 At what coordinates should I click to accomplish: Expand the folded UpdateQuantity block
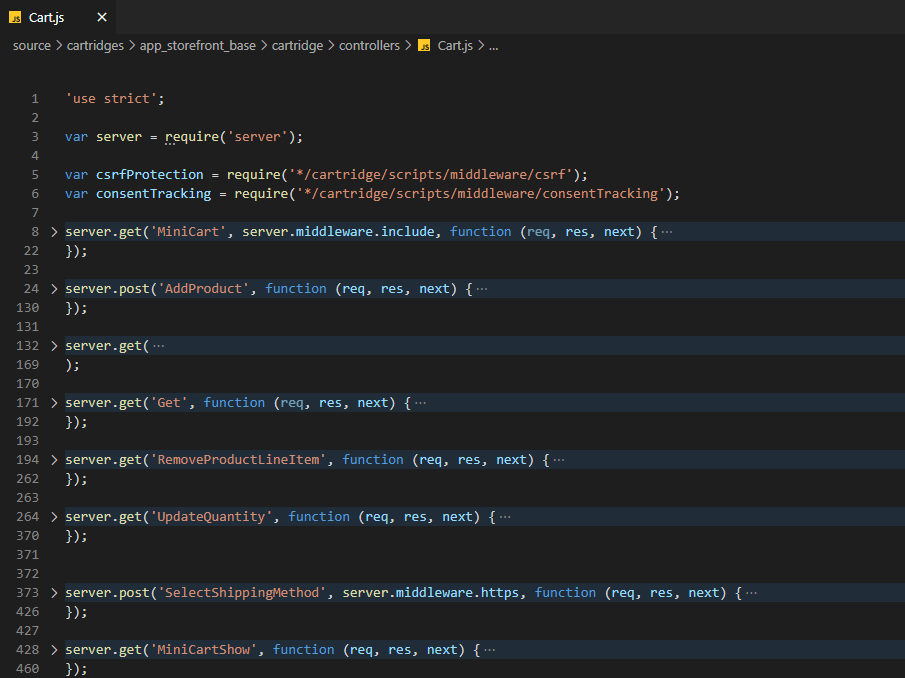tap(54, 517)
